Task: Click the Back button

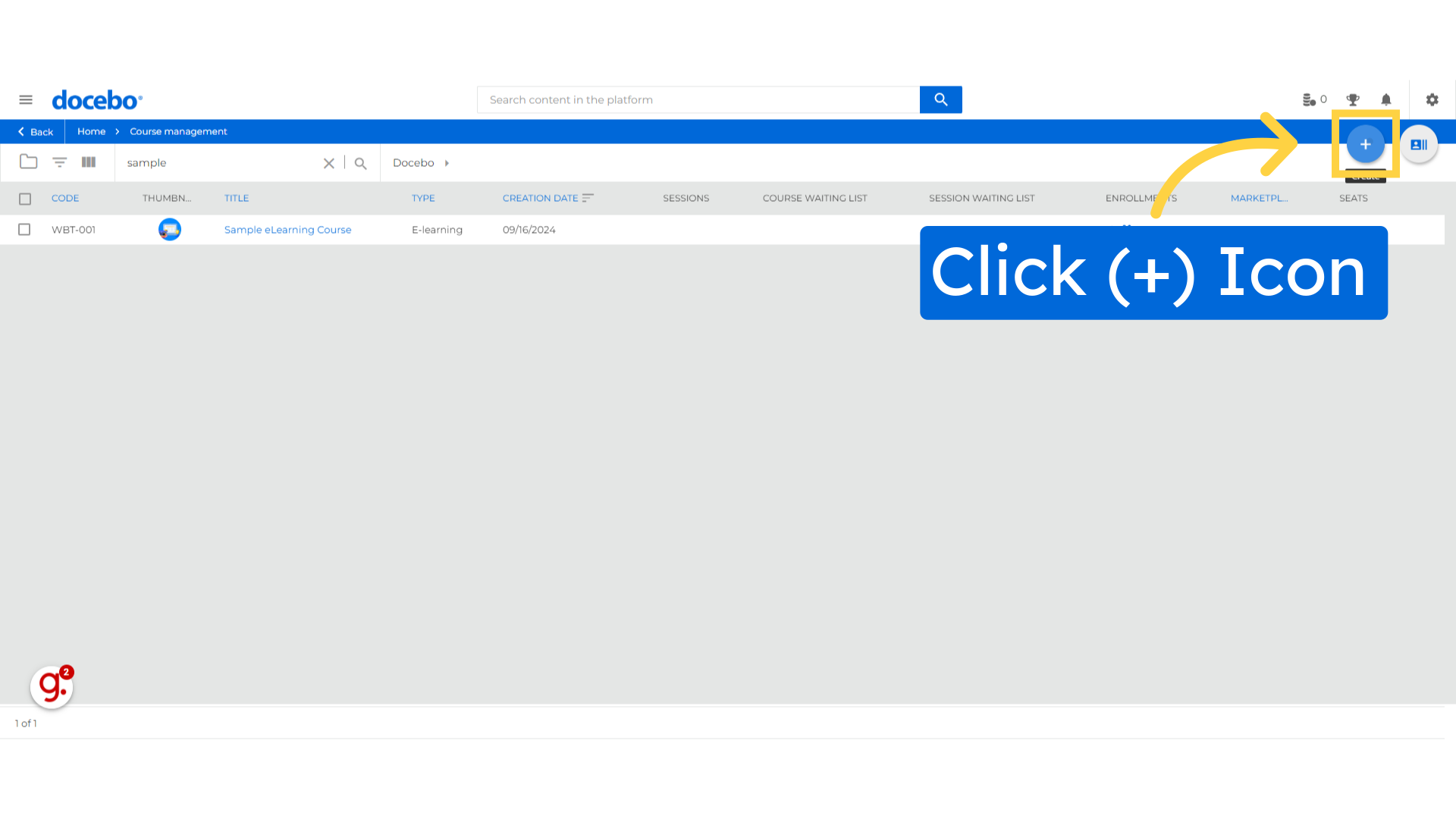Action: tap(35, 131)
